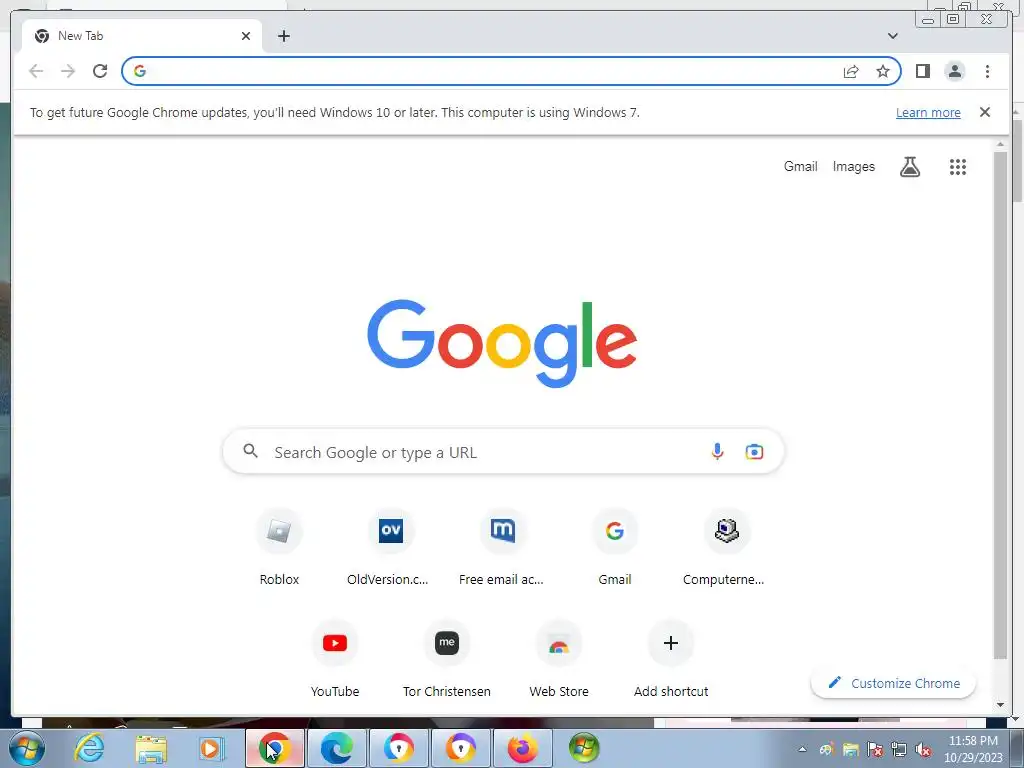1024x768 pixels.
Task: Open the network tray icon
Action: coord(899,750)
